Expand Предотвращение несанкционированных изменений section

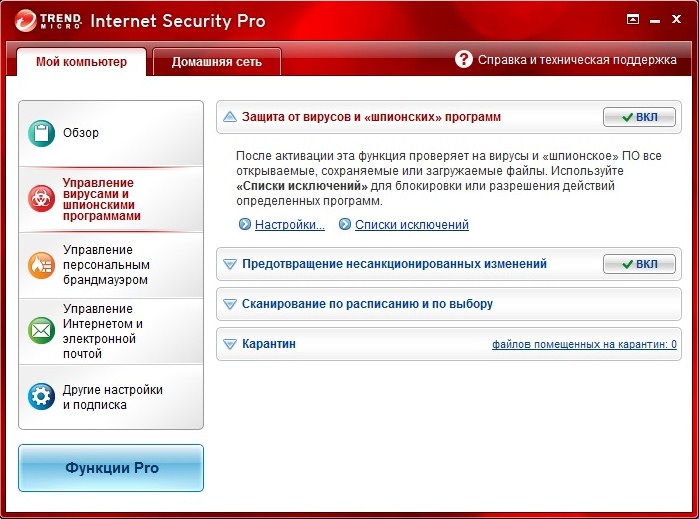click(230, 264)
